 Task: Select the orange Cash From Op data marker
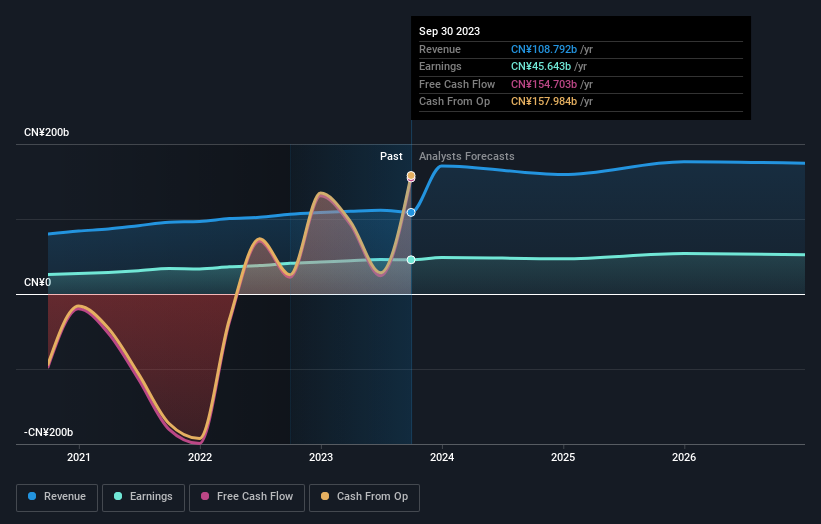(x=411, y=175)
